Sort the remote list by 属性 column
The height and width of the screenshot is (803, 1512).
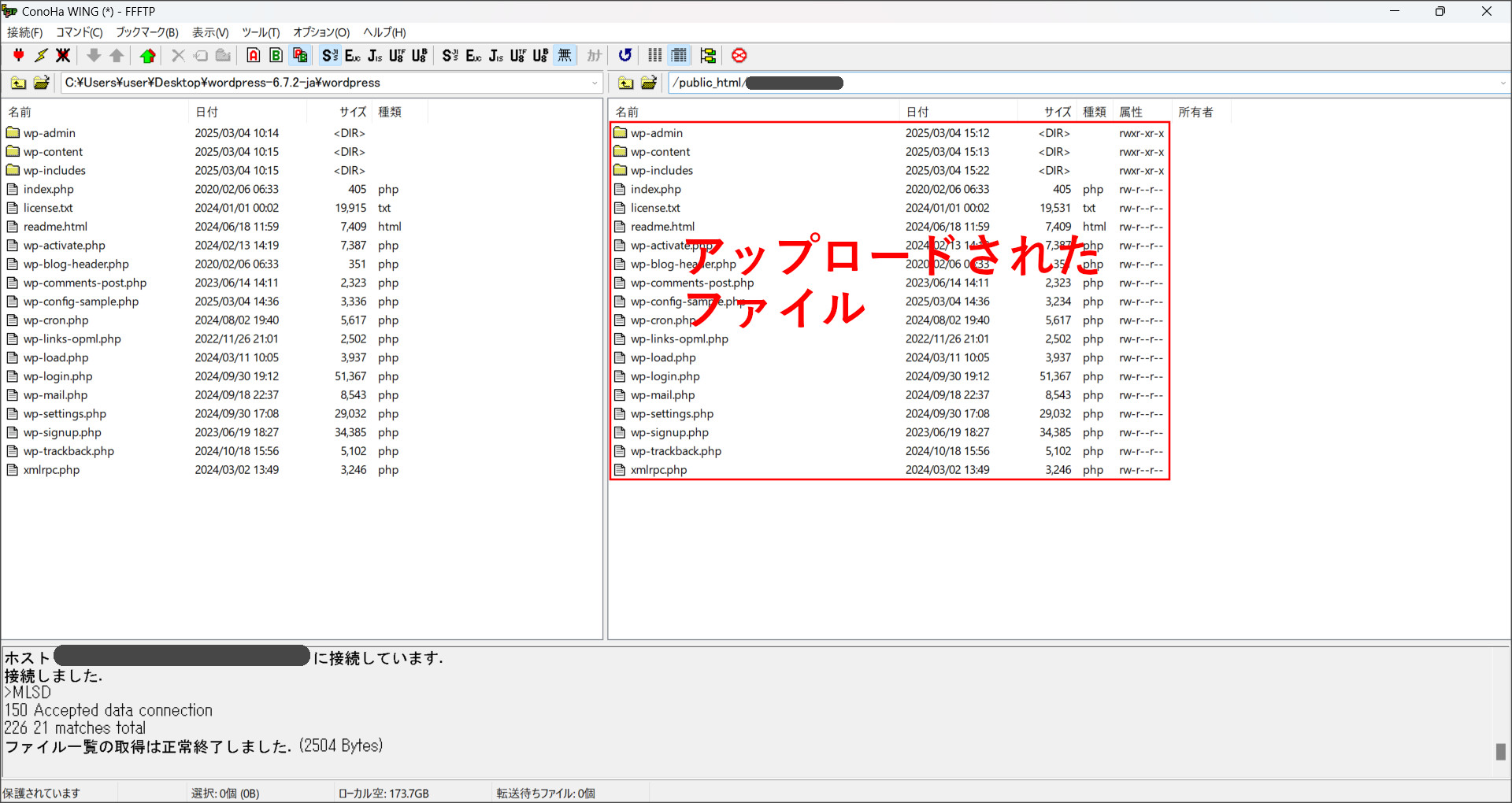[1131, 112]
